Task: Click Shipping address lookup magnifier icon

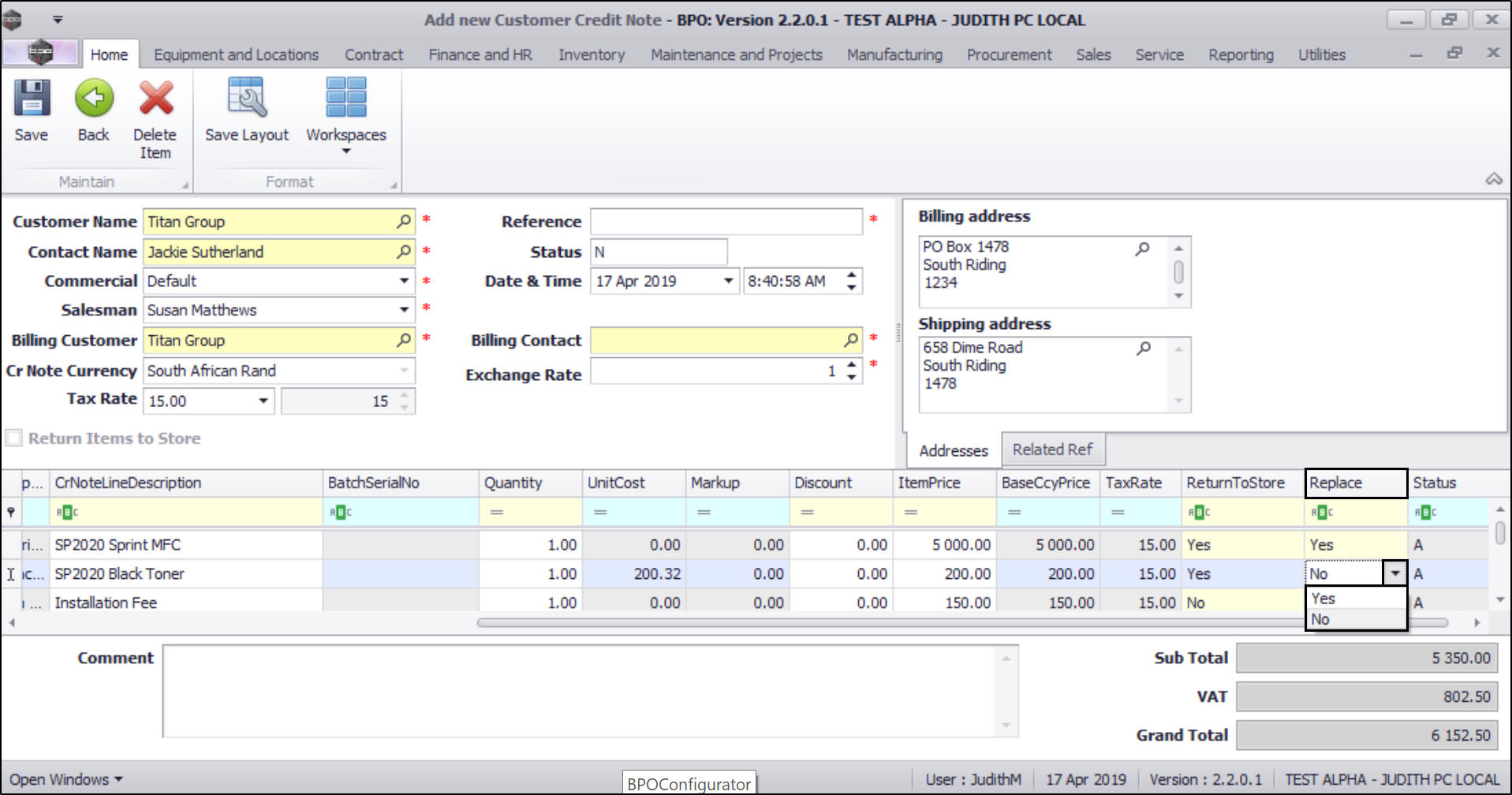Action: (1143, 348)
